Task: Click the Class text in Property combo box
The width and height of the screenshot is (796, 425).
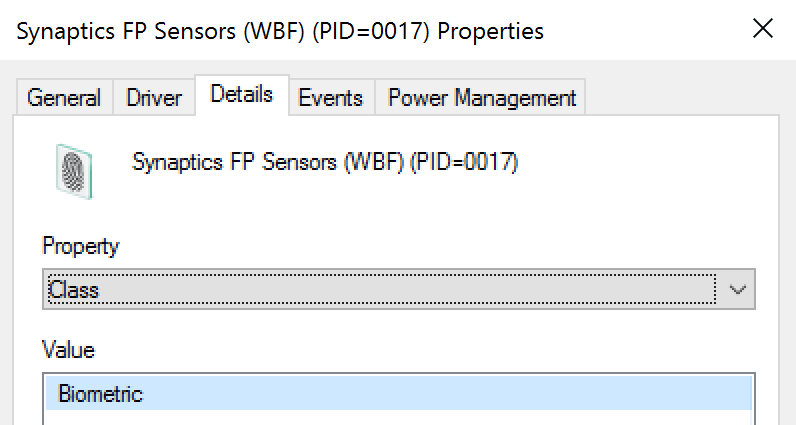Action: 76,290
